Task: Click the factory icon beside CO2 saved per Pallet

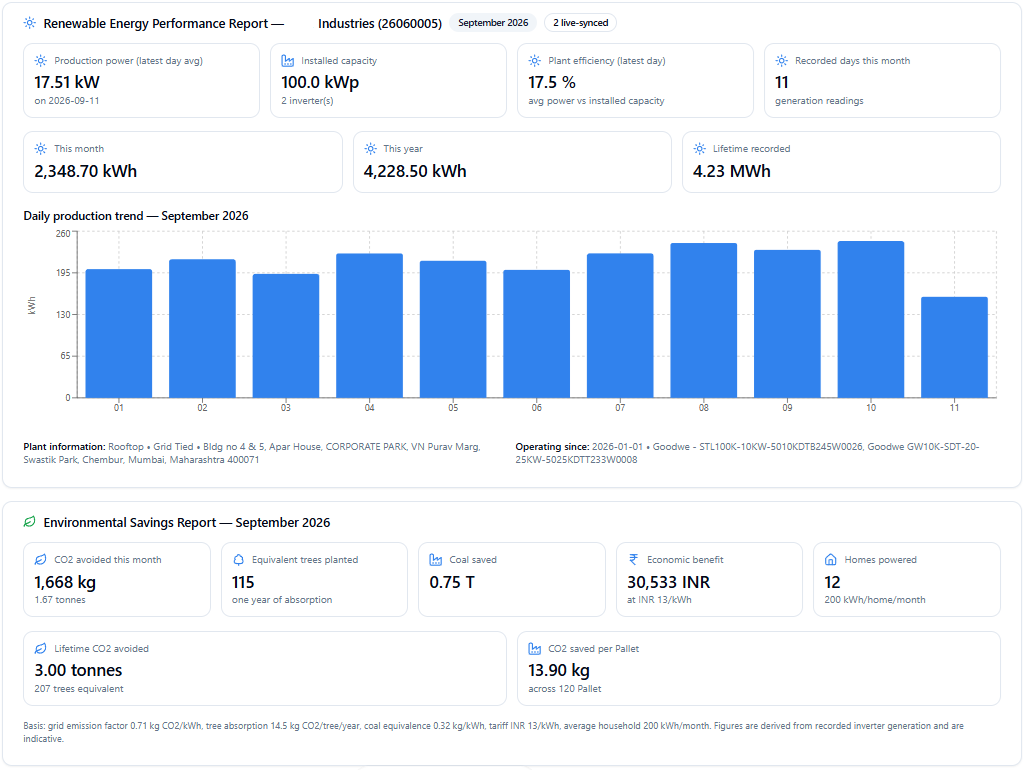Action: pos(535,648)
